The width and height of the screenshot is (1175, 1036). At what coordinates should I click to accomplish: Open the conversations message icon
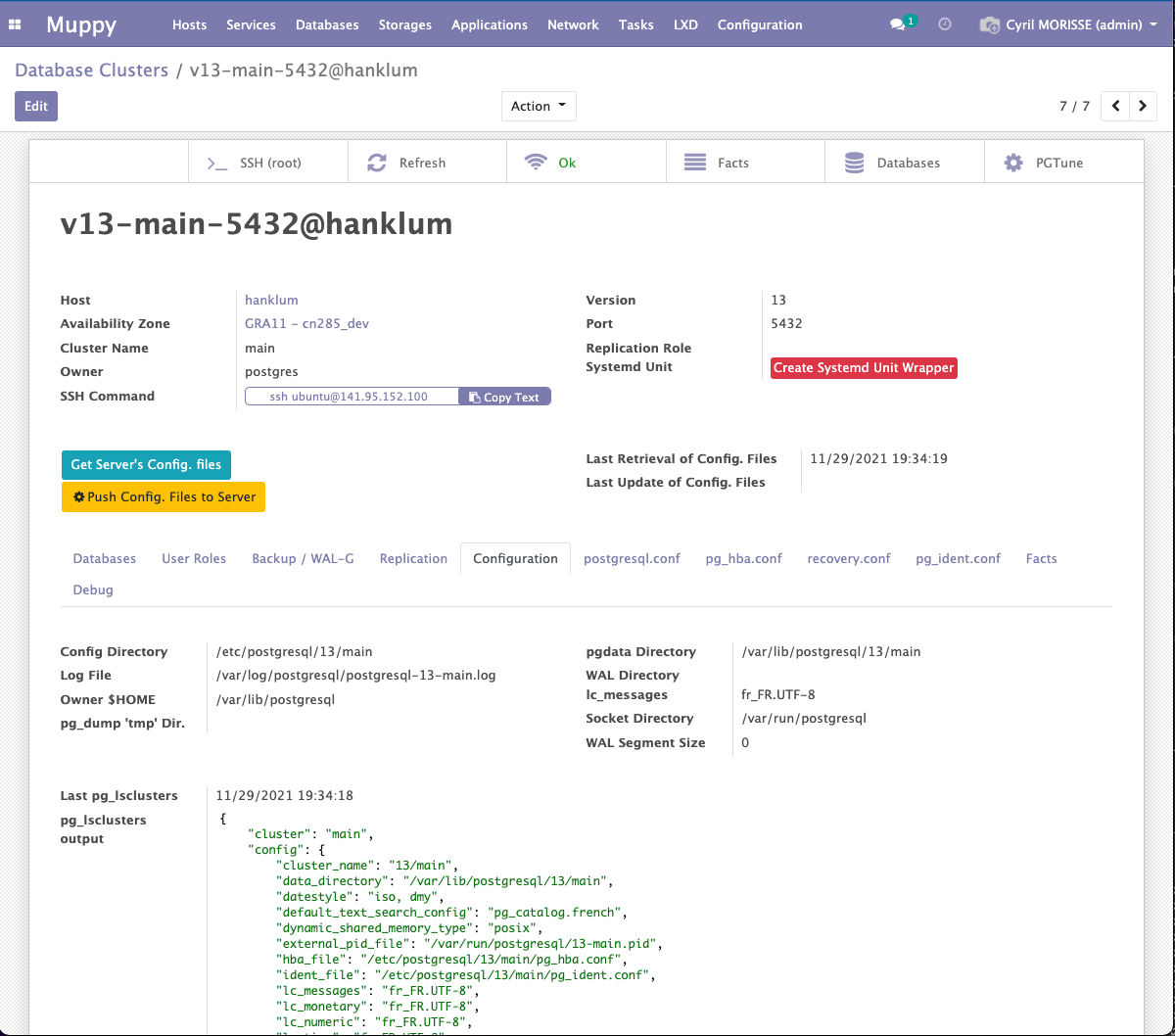[897, 24]
